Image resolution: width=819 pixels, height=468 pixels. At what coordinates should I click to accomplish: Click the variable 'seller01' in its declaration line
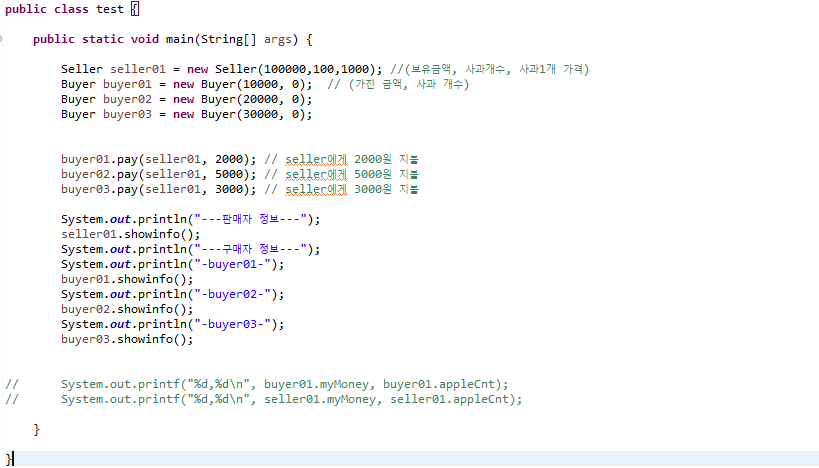[x=137, y=69]
